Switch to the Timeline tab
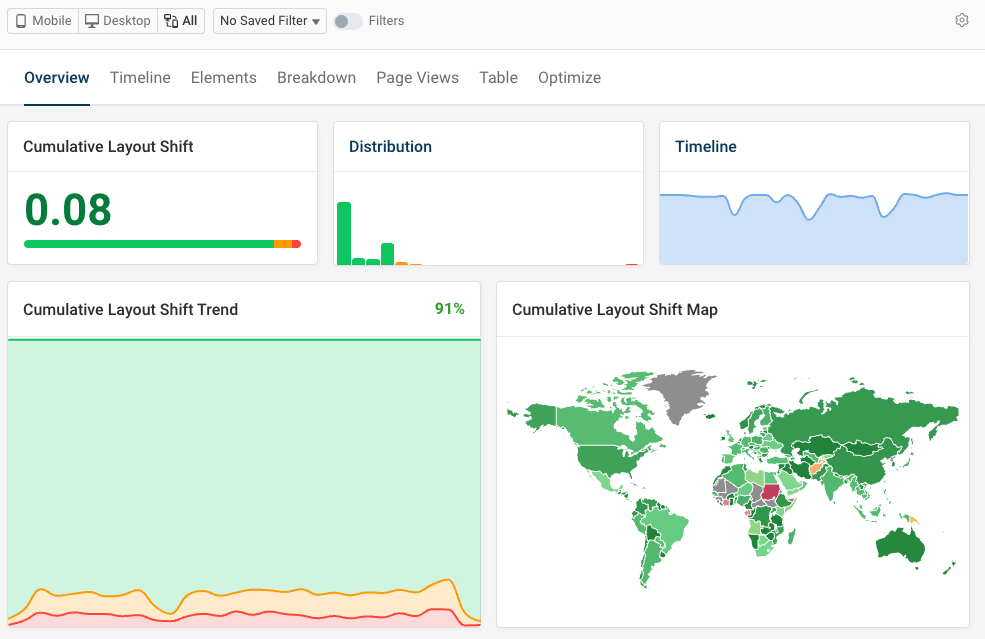Image resolution: width=985 pixels, height=639 pixels. [x=140, y=77]
